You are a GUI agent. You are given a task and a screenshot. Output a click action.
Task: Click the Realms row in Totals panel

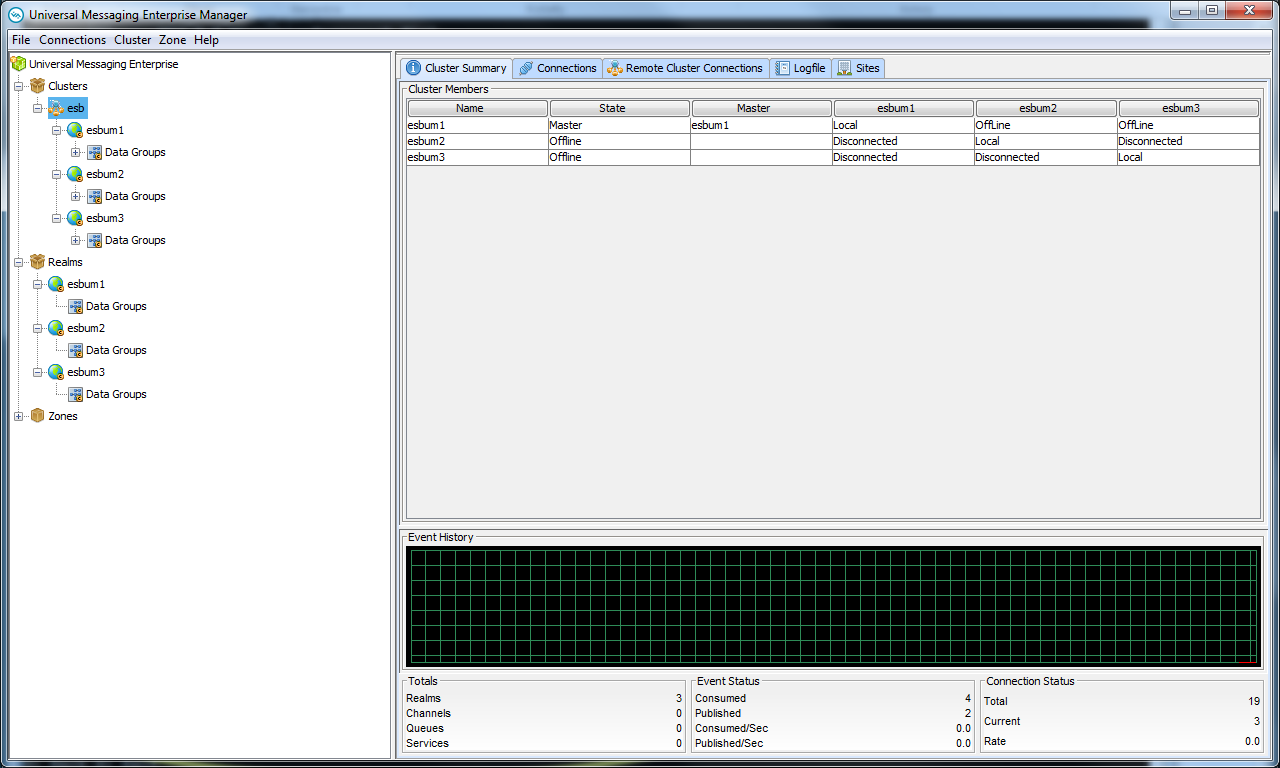click(x=544, y=698)
